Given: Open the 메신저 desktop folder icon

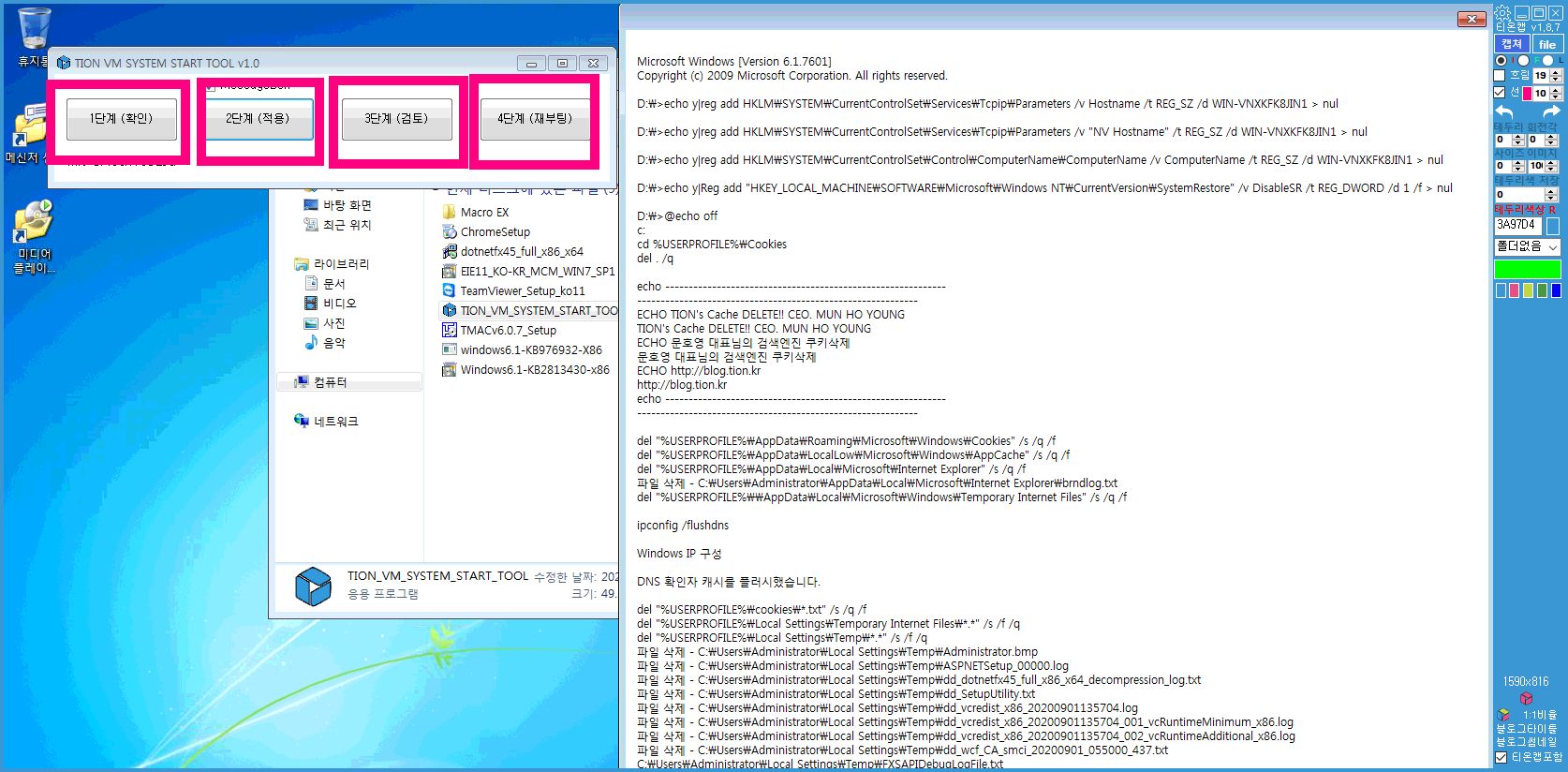Looking at the screenshot, I should 30,126.
